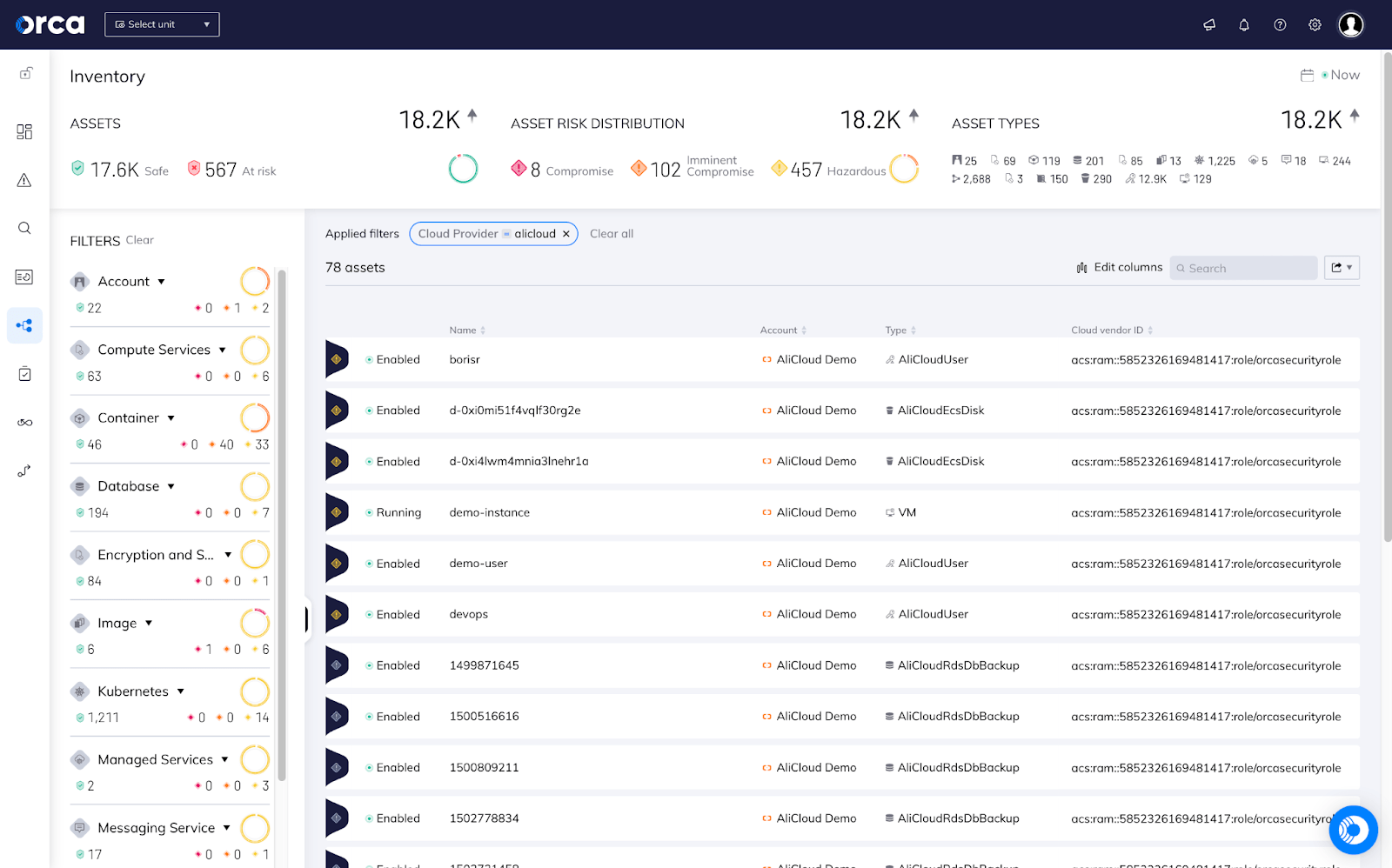The height and width of the screenshot is (868, 1392).
Task: Select the Dashboard icon in the left sidebar
Action: (x=24, y=131)
